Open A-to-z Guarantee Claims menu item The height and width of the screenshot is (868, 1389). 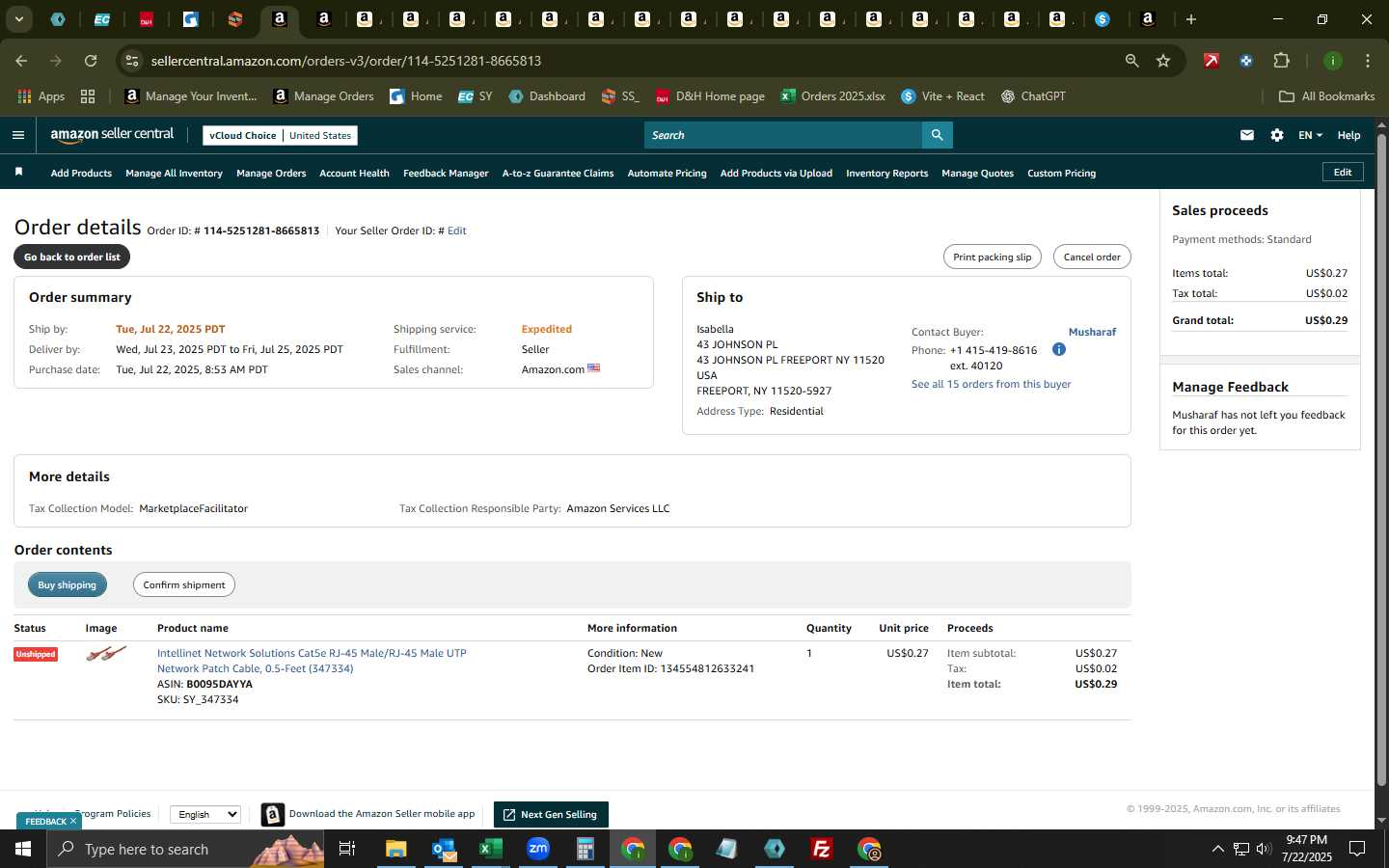(x=558, y=174)
